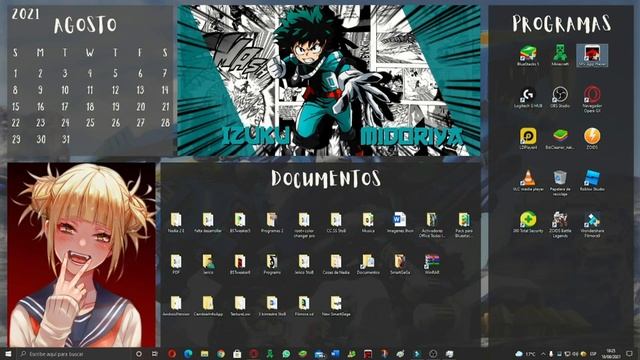The height and width of the screenshot is (360, 640).
Task: Open the notification center icon
Action: pos(630,353)
